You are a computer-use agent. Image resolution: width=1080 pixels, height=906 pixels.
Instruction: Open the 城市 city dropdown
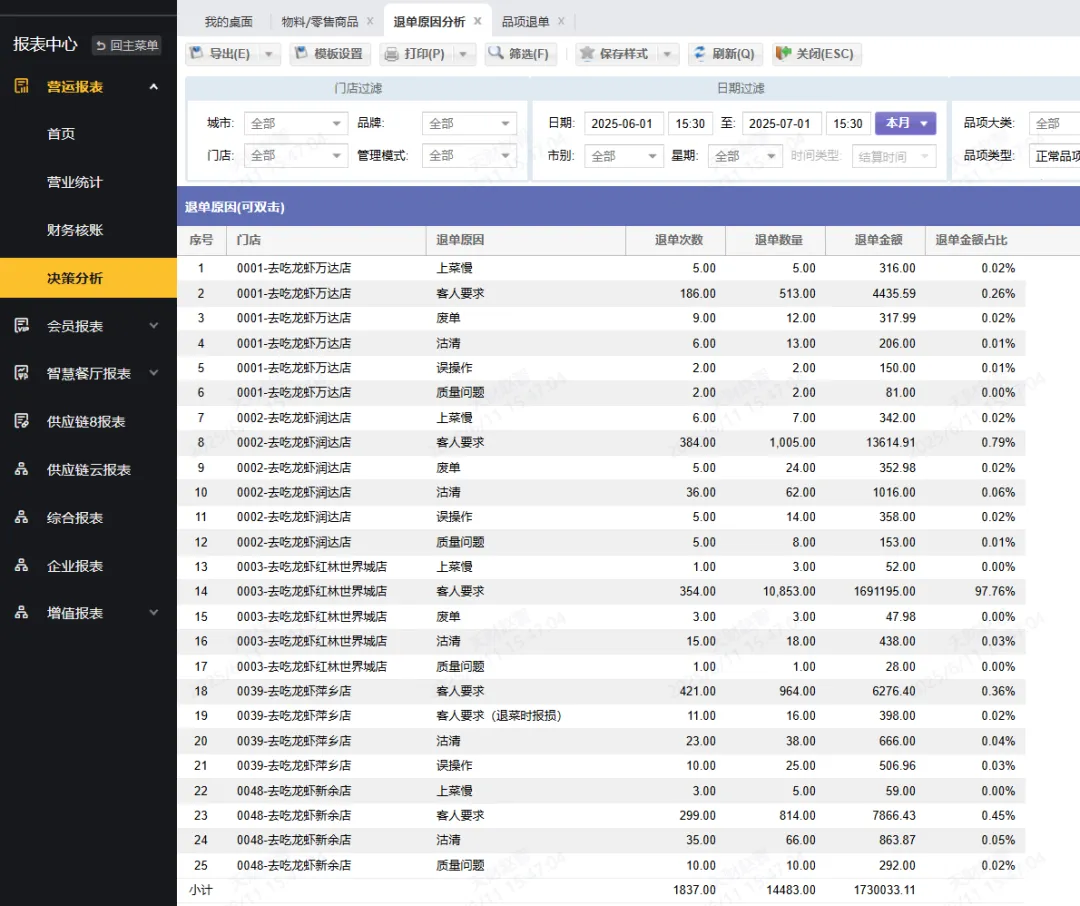point(336,124)
